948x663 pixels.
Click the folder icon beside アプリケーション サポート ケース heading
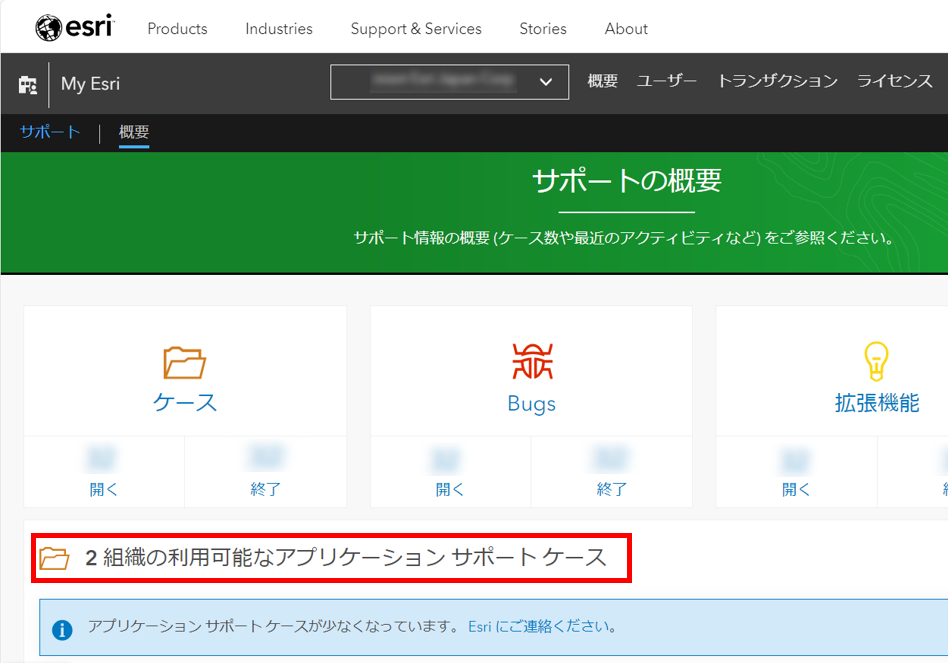(54, 558)
